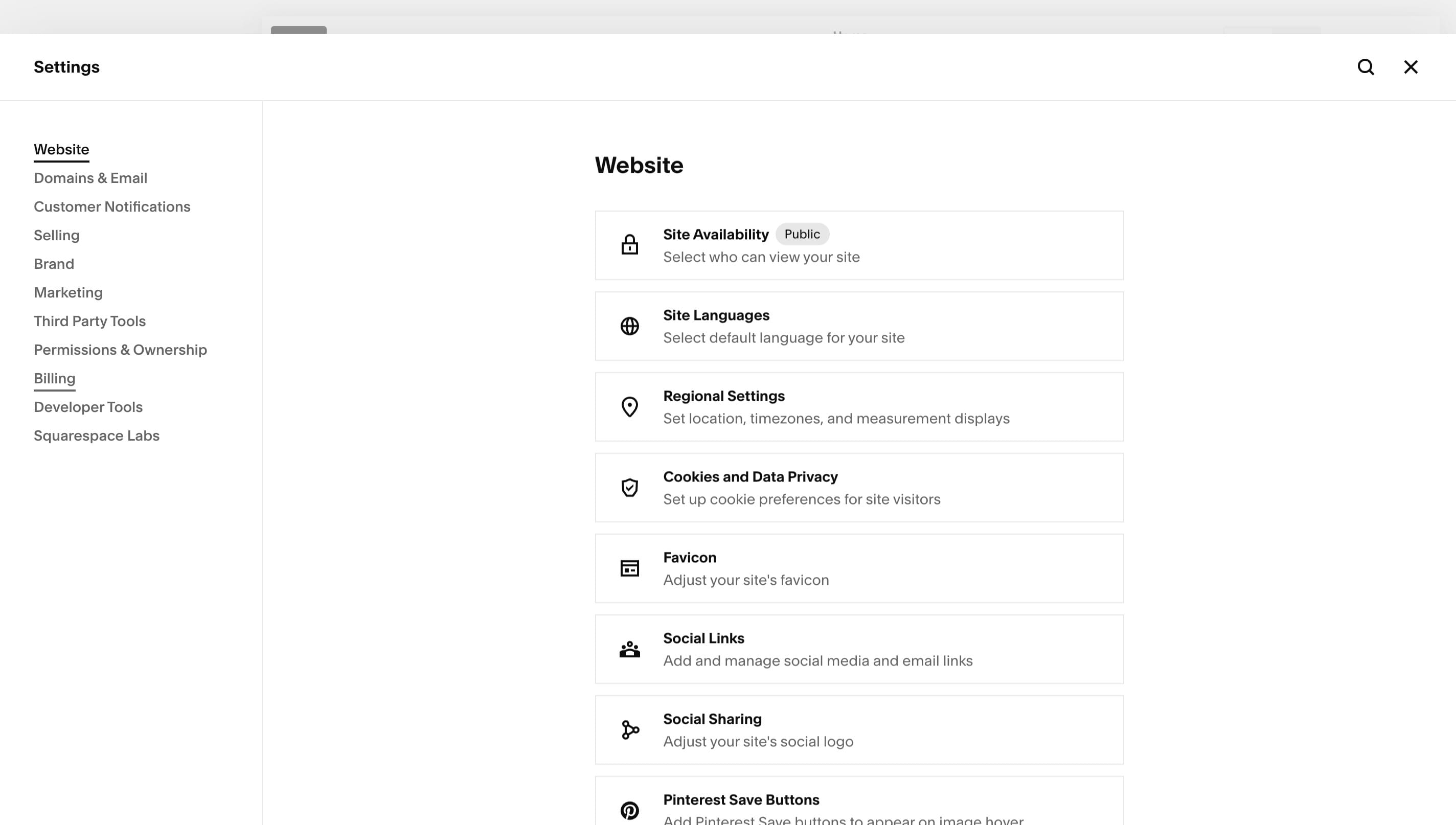Click the 'Website' page heading
The width and height of the screenshot is (1456, 825).
pos(639,166)
